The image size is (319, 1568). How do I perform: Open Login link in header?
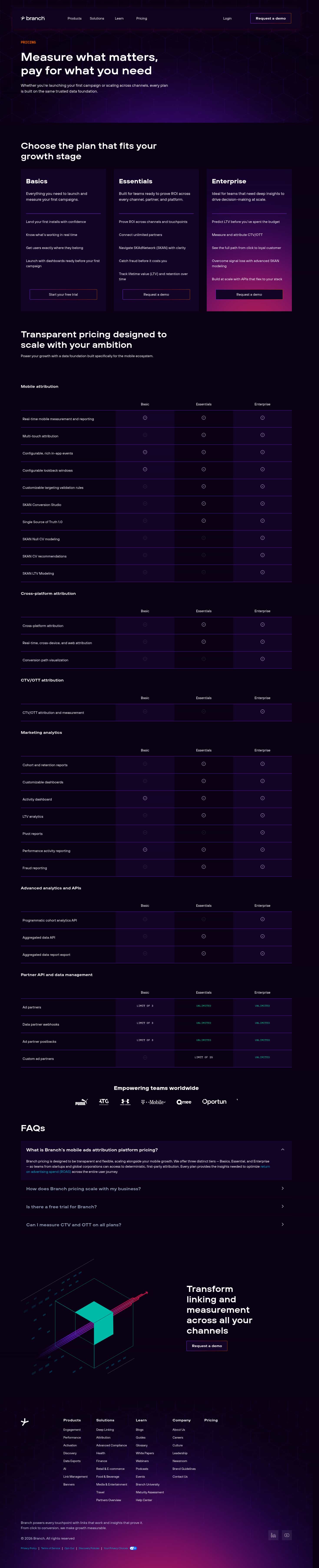(227, 18)
